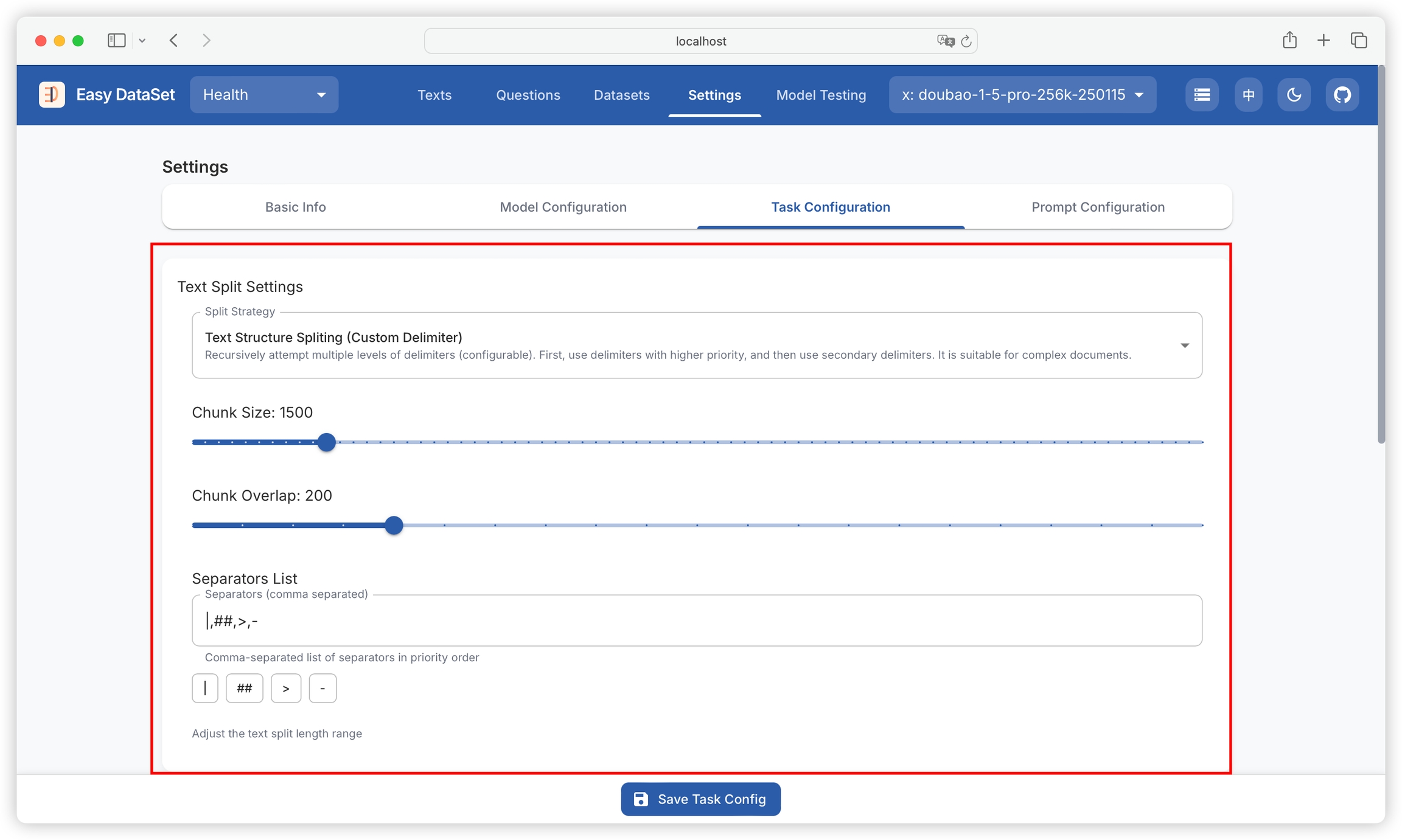Click into the Separators input field
The image size is (1402, 840).
[697, 620]
